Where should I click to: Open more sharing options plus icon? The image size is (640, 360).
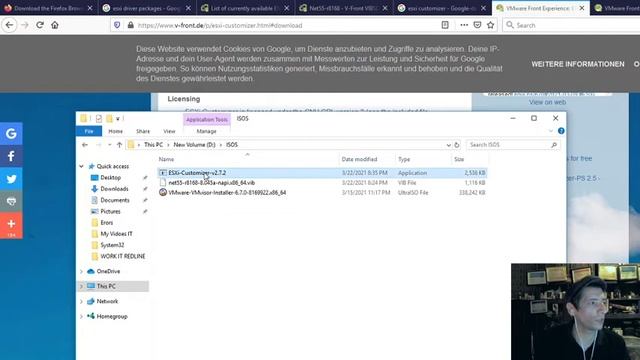(11, 225)
